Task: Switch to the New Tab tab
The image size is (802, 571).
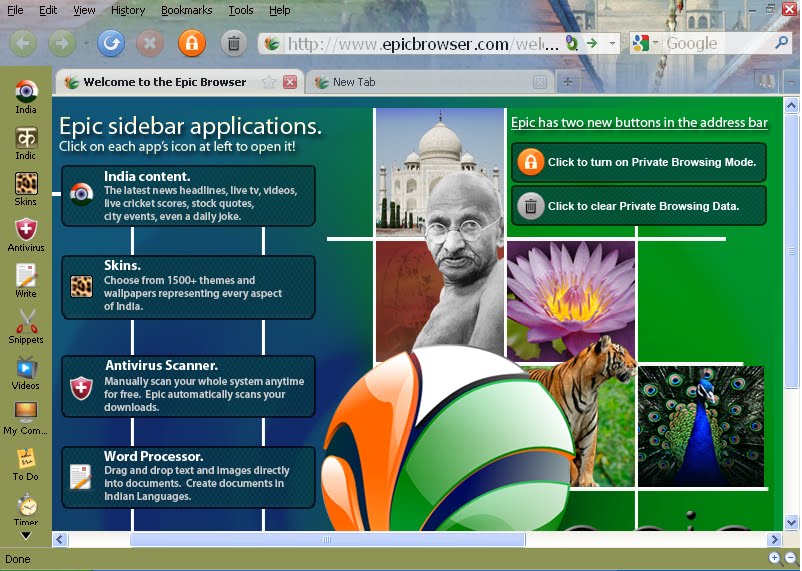Action: 429,82
